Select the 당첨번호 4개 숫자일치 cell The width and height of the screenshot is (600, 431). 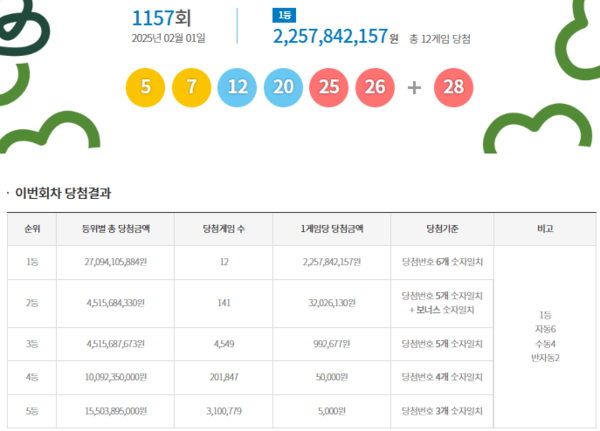pyautogui.click(x=442, y=377)
